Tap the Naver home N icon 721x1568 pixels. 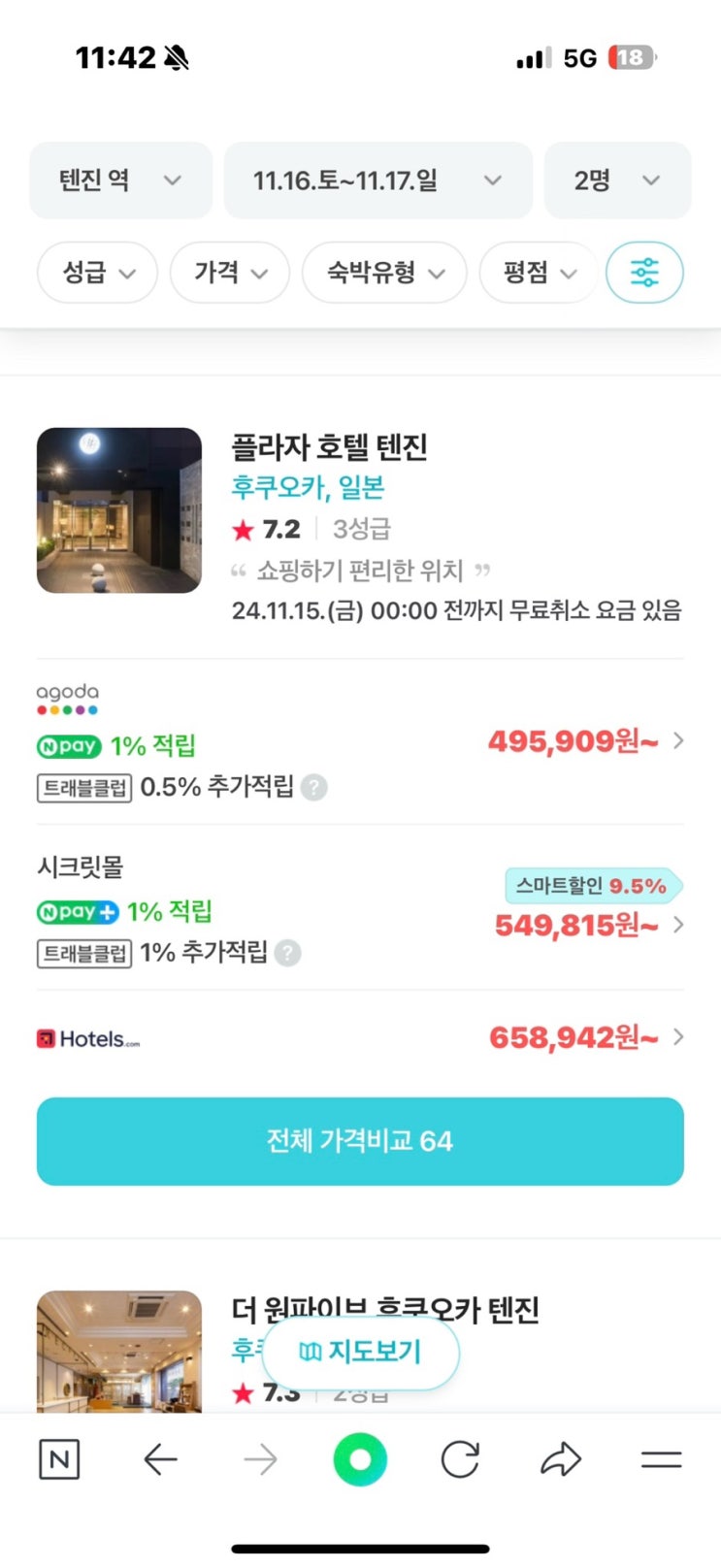(58, 1459)
